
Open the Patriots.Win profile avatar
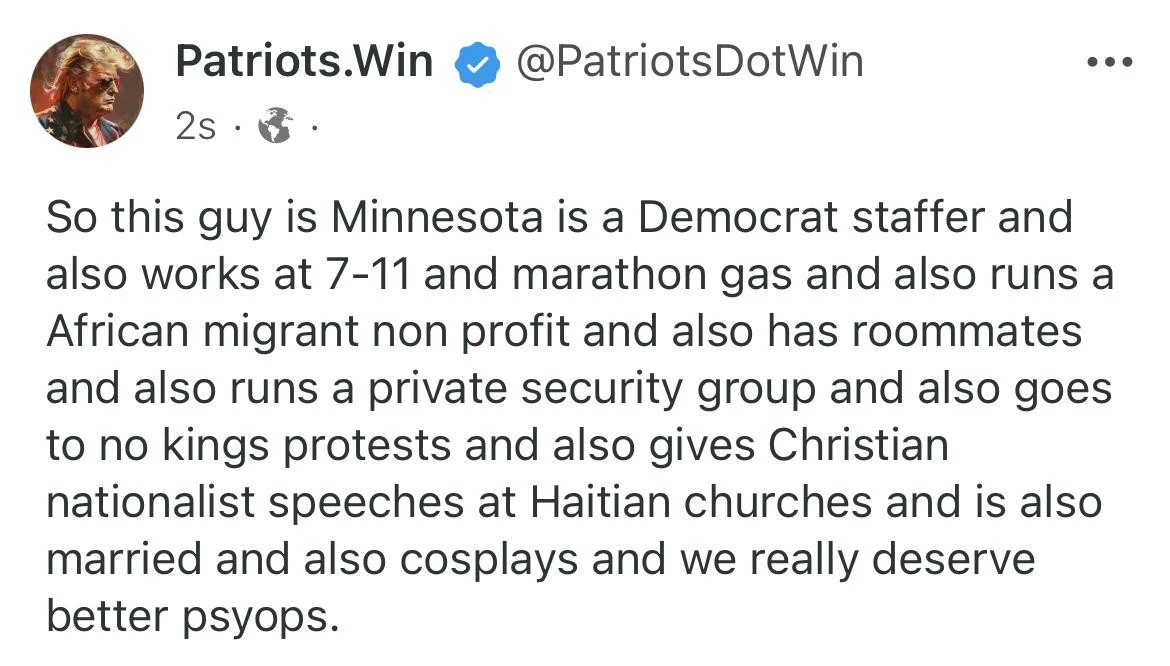(87, 90)
